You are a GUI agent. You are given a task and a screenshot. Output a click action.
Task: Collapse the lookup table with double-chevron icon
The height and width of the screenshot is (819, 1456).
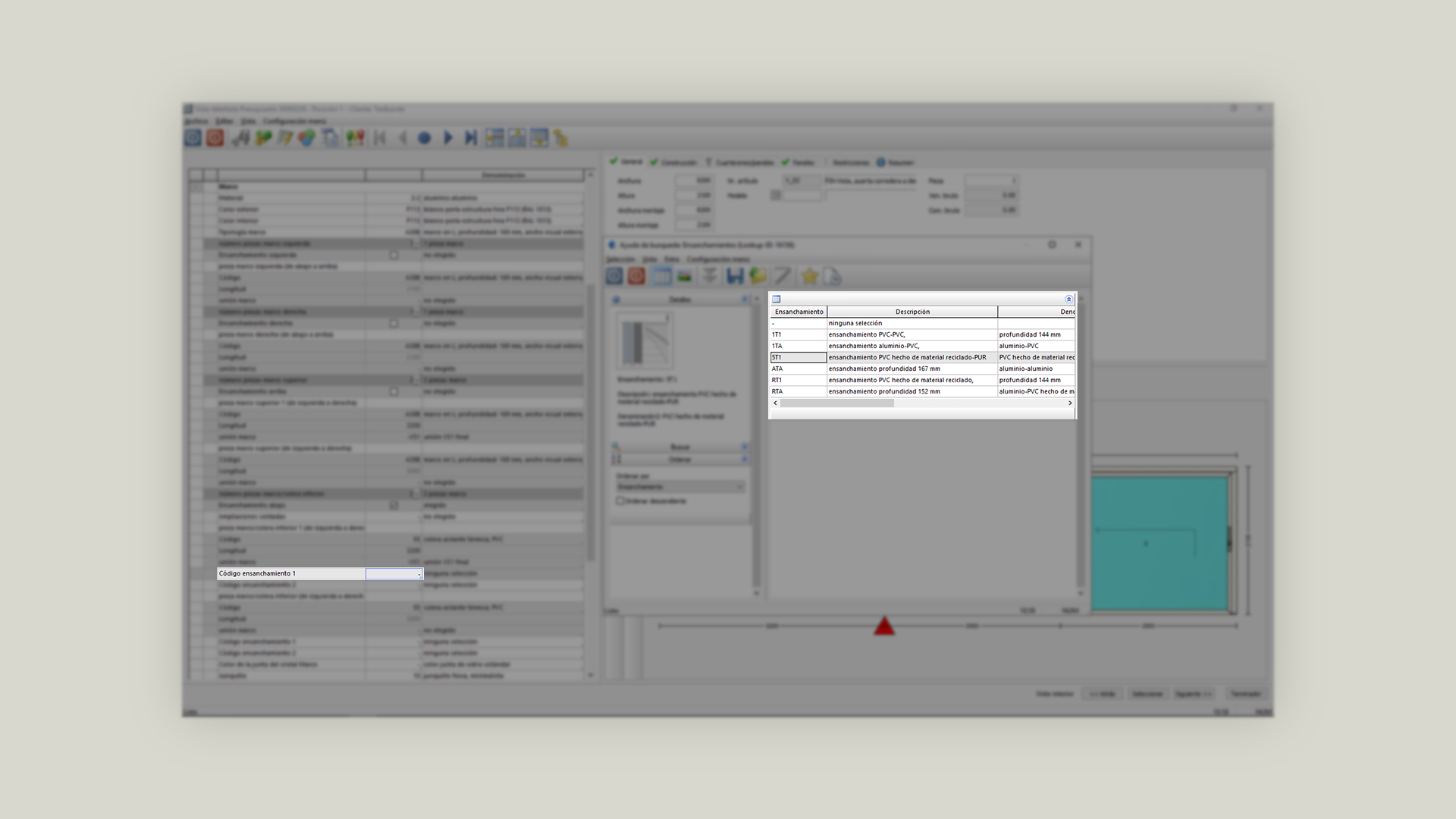pyautogui.click(x=1068, y=300)
